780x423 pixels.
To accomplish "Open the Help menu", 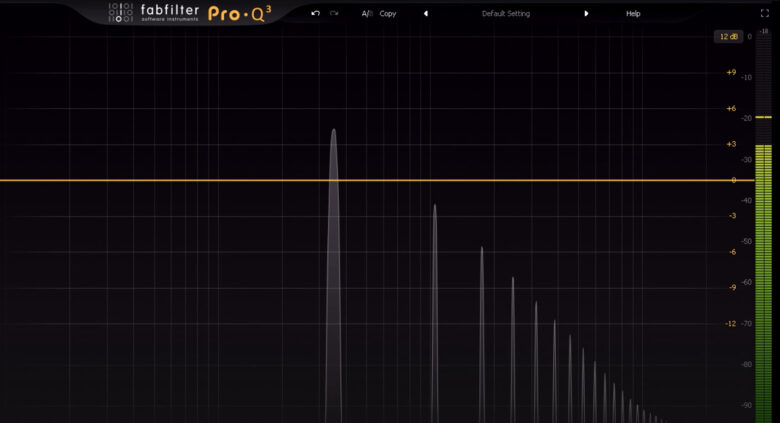I will 633,13.
